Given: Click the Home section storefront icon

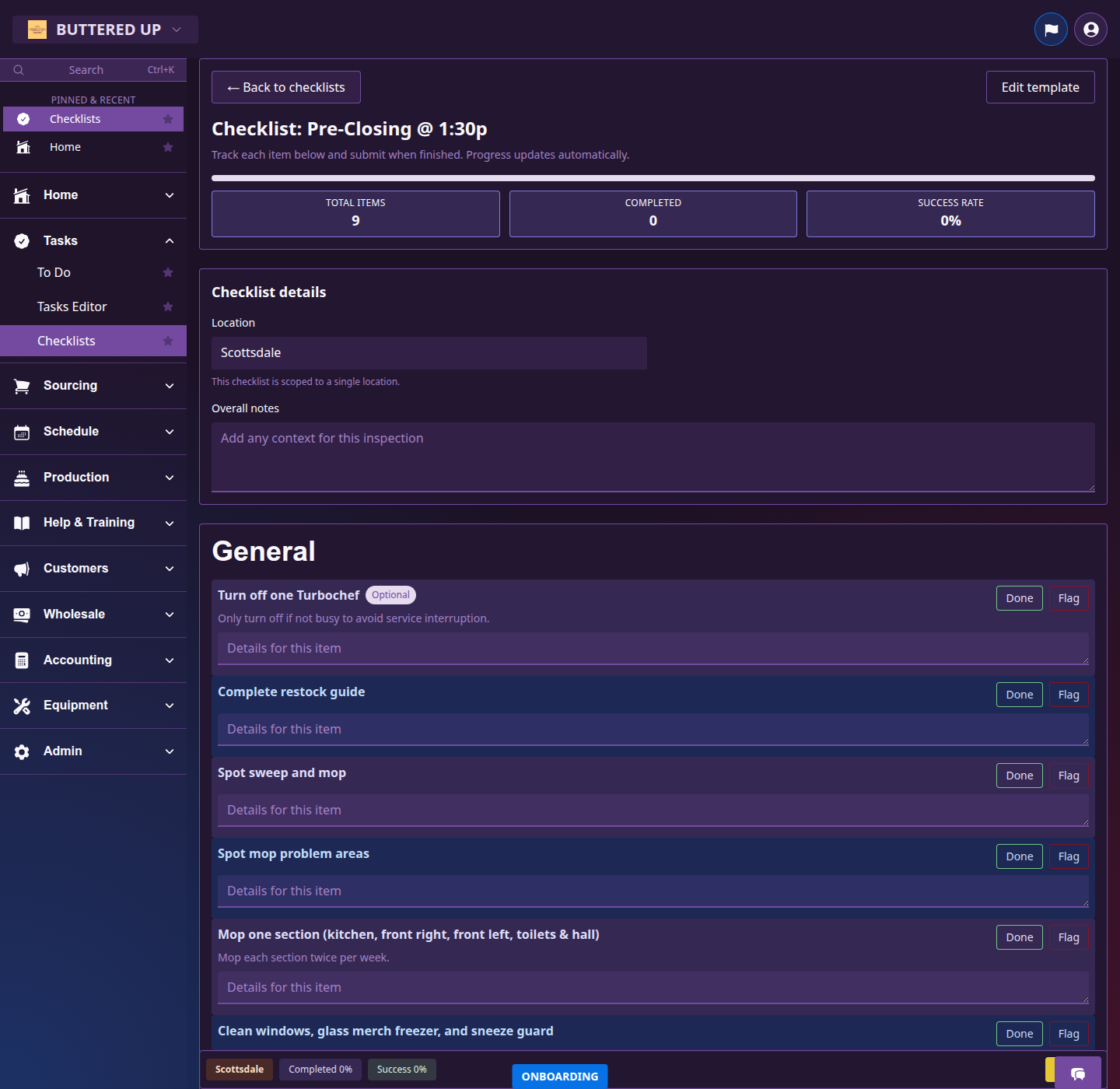Looking at the screenshot, I should 22,195.
